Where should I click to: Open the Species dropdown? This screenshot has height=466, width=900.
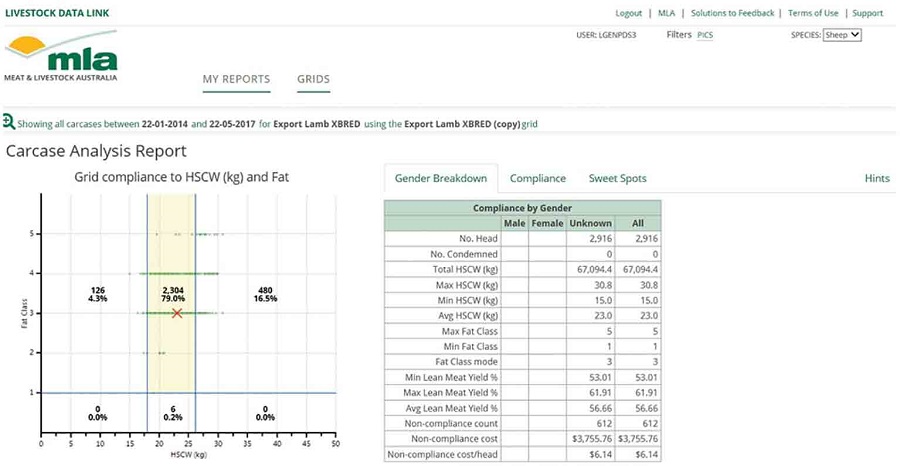click(842, 34)
